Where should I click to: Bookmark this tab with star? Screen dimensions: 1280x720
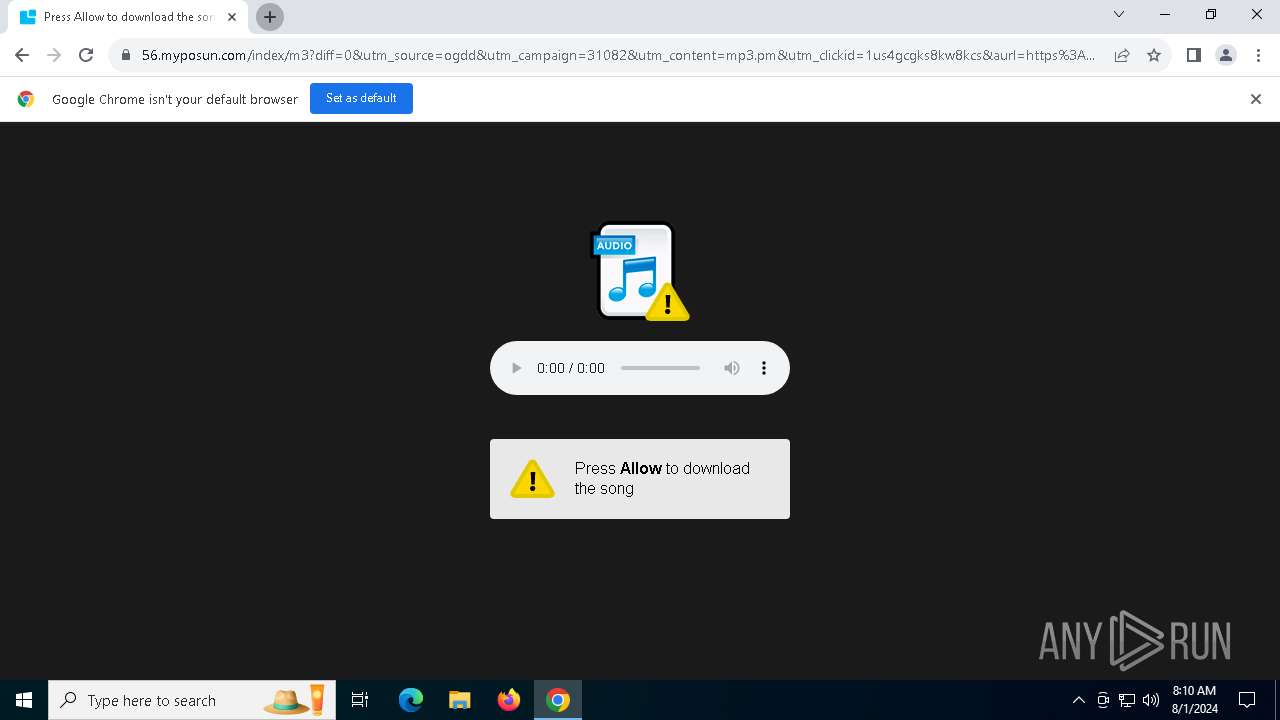(x=1154, y=55)
